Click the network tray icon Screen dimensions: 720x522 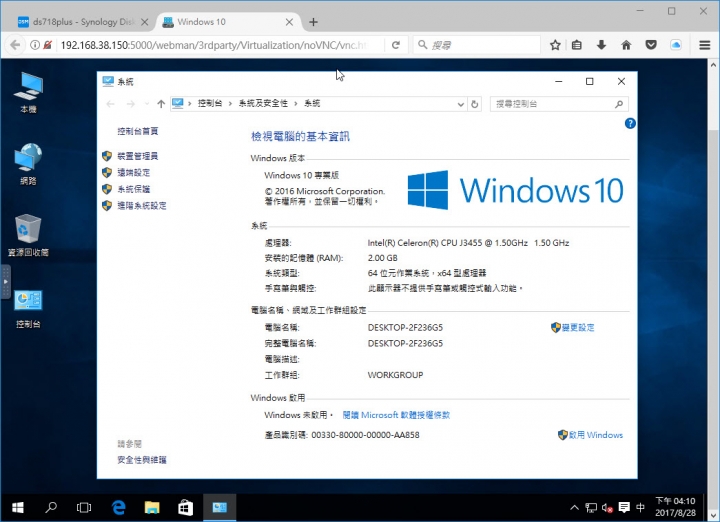pyautogui.click(x=591, y=507)
